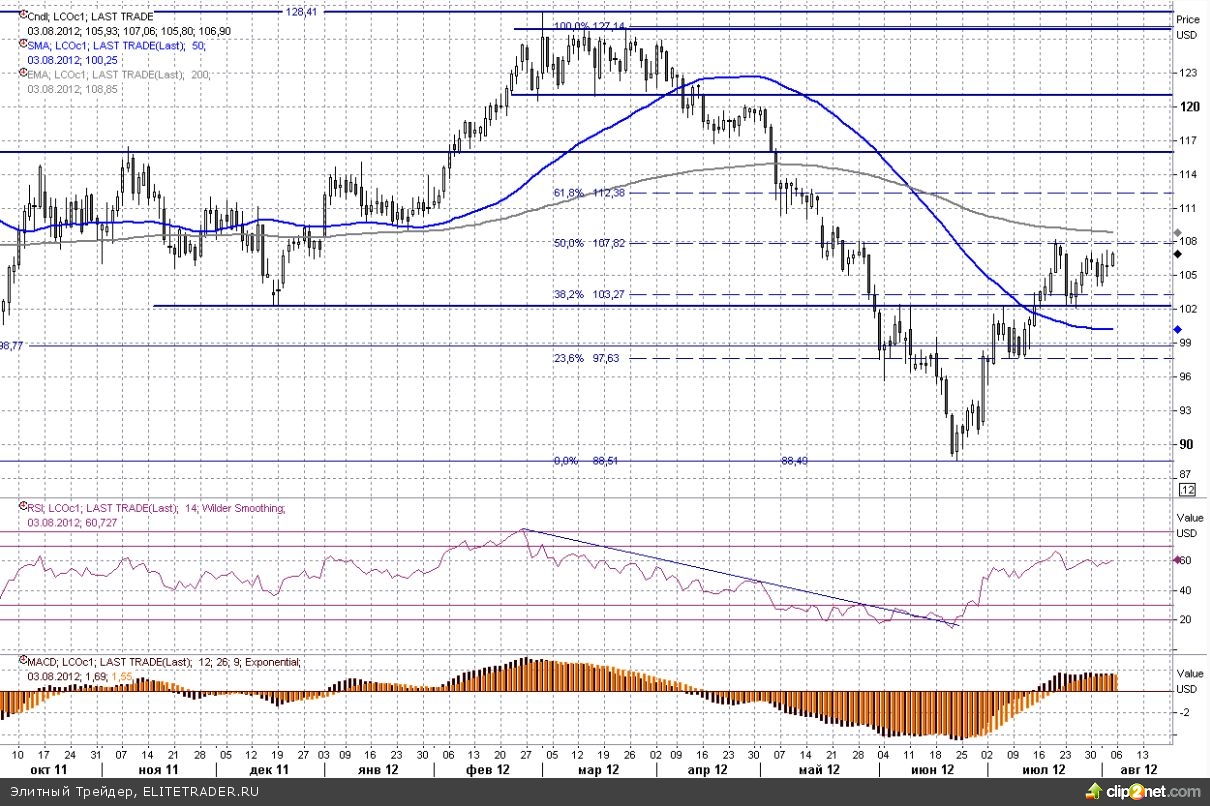Click the icon beside the SMA 50 label

(23, 46)
